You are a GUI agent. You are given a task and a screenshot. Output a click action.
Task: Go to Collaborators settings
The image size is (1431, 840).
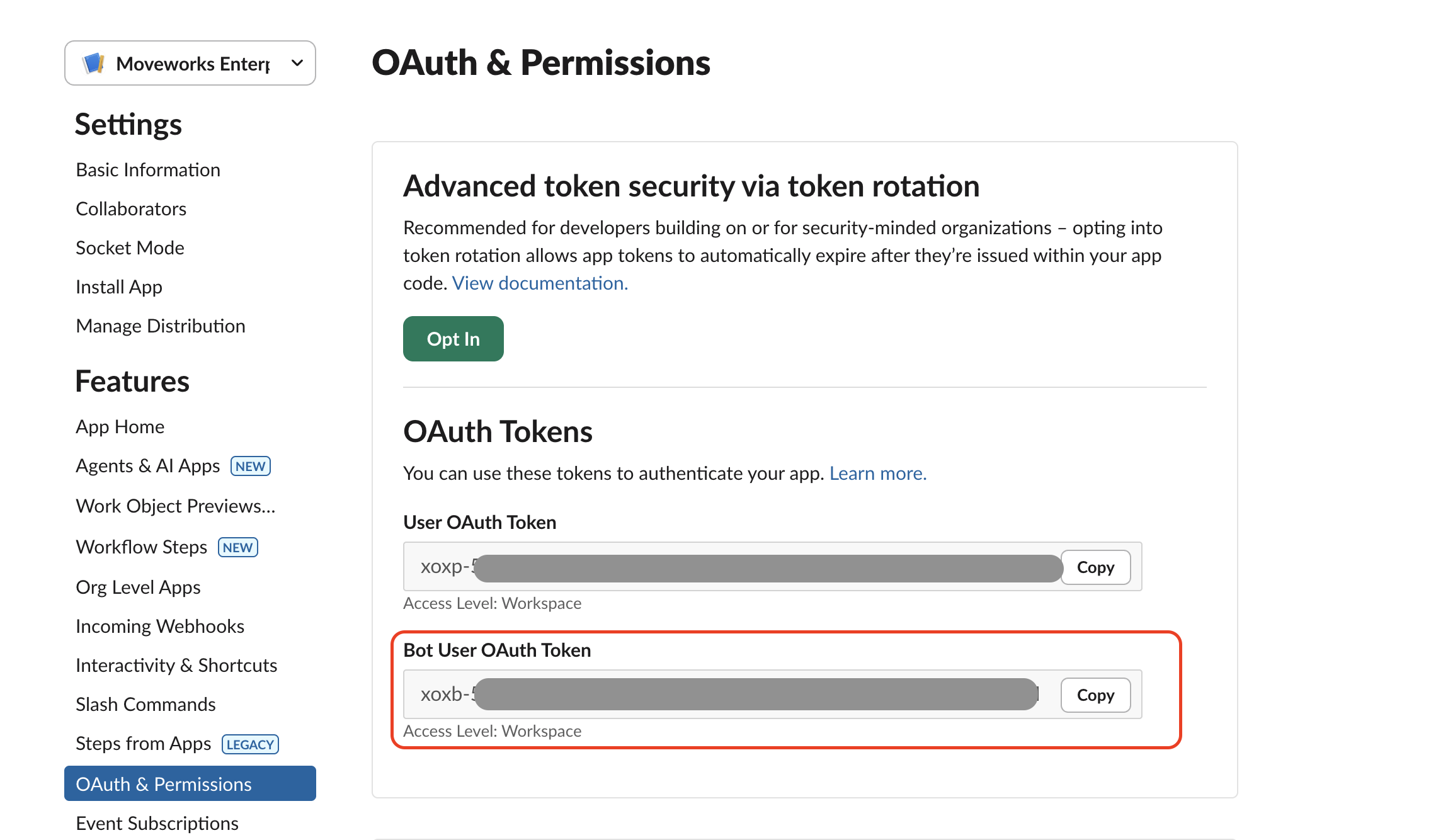(131, 209)
